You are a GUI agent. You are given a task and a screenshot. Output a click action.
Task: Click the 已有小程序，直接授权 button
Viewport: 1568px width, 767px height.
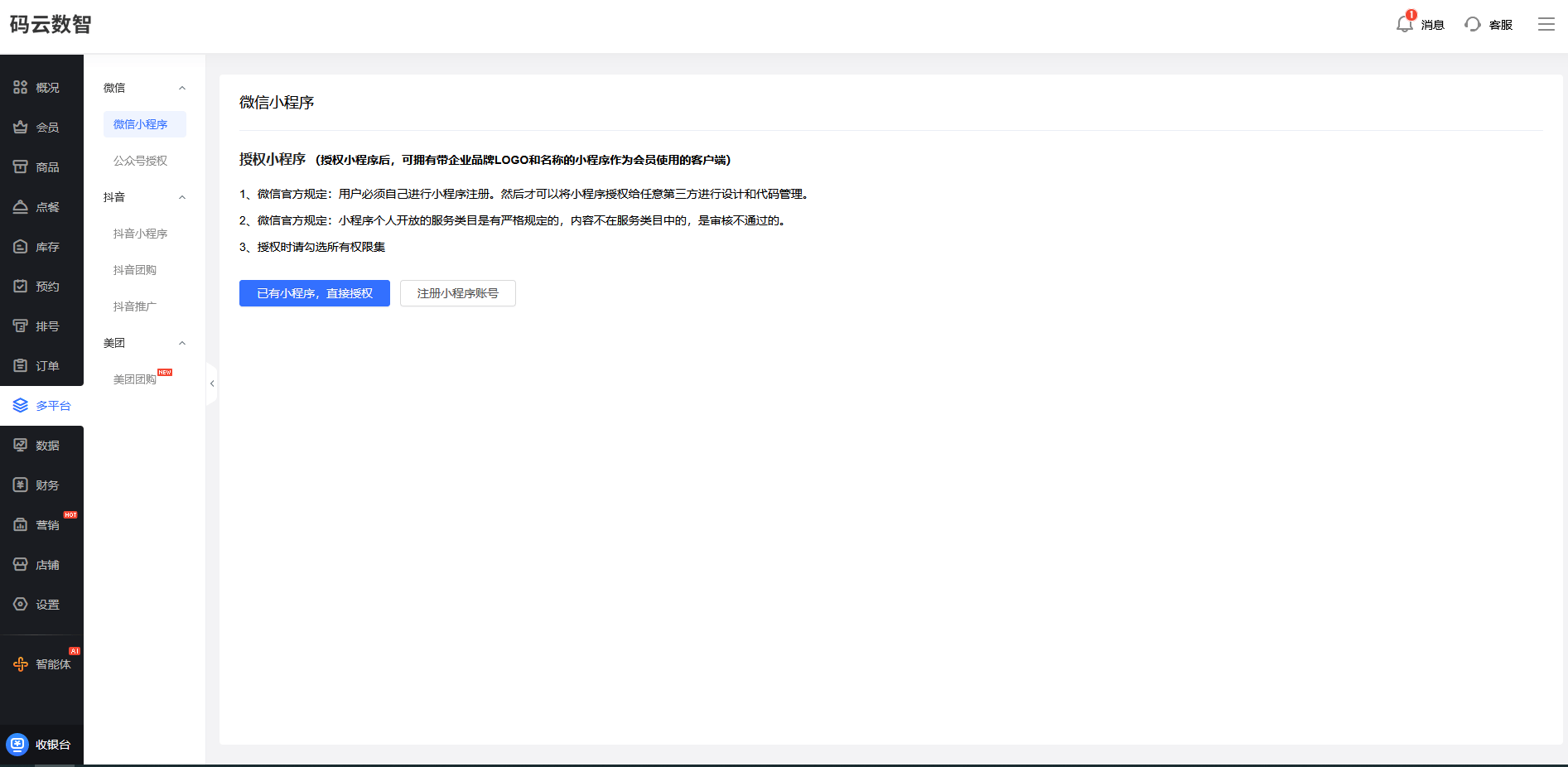coord(315,293)
